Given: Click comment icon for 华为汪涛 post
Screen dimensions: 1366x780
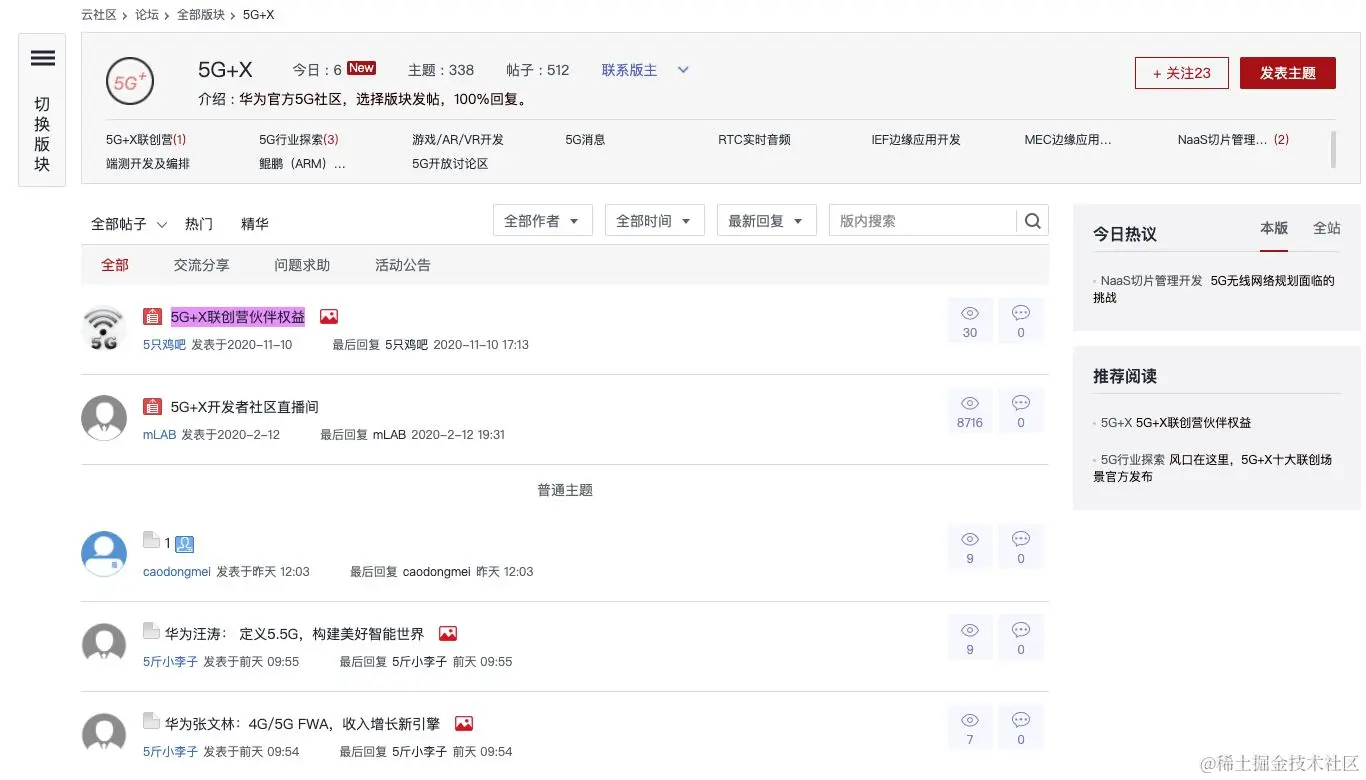Looking at the screenshot, I should pos(1021,630).
